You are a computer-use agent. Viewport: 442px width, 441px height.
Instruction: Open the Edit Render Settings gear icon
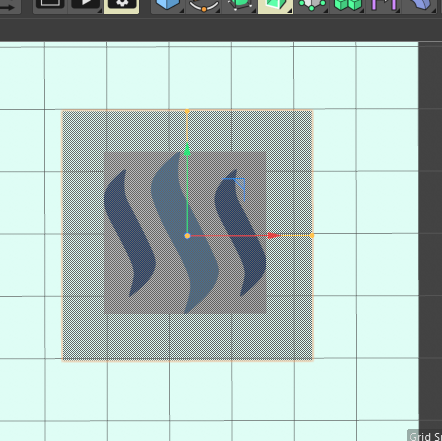[122, 5]
